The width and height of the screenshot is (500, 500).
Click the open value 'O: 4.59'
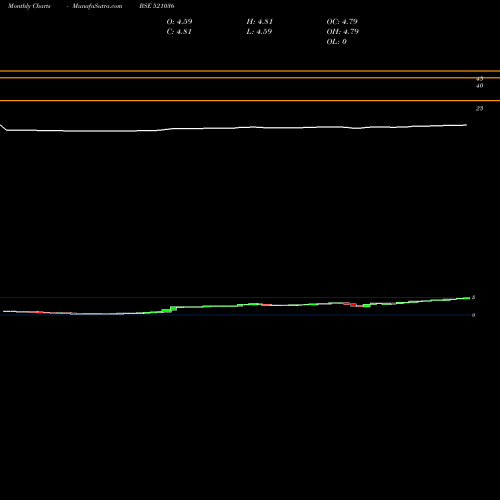click(x=179, y=22)
